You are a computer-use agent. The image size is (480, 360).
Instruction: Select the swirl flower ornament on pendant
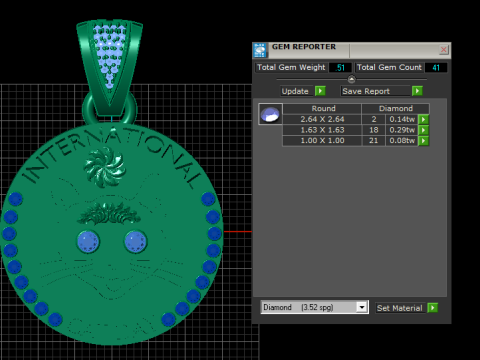[105, 167]
